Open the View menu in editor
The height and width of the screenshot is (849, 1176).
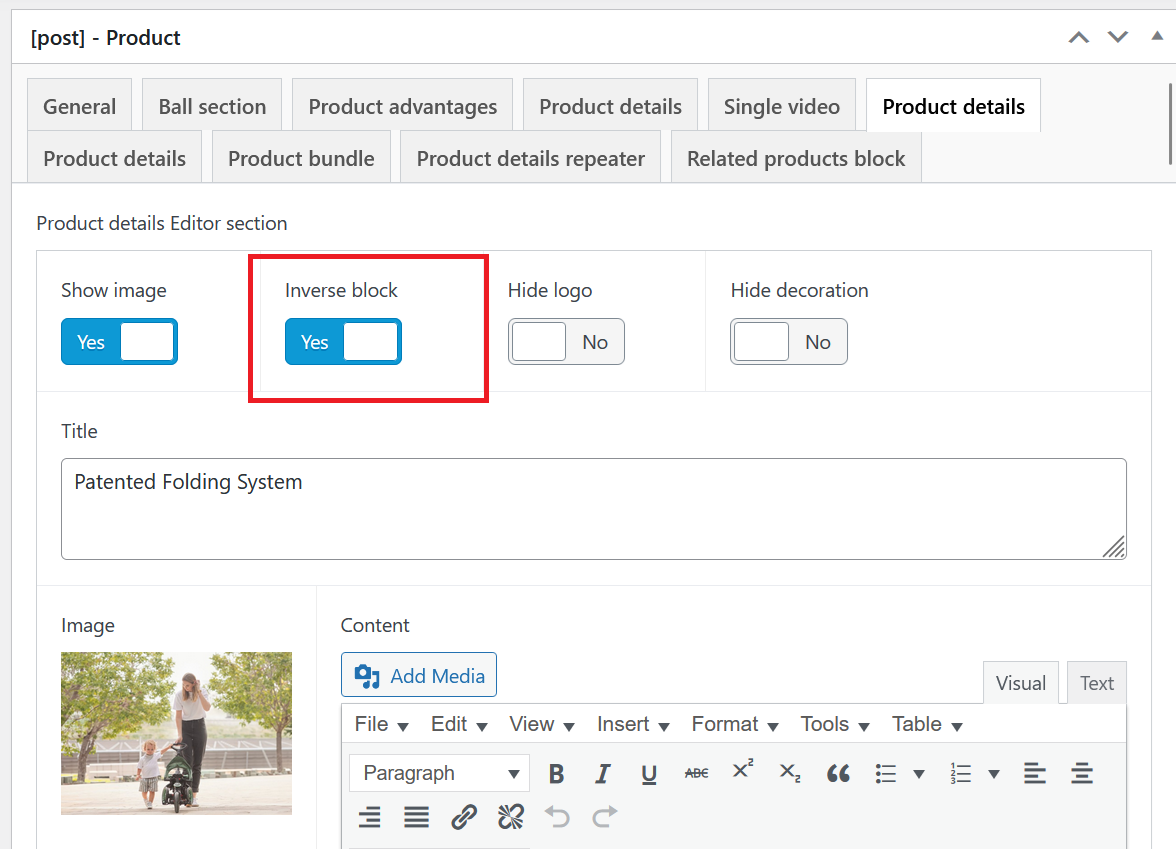(x=542, y=724)
